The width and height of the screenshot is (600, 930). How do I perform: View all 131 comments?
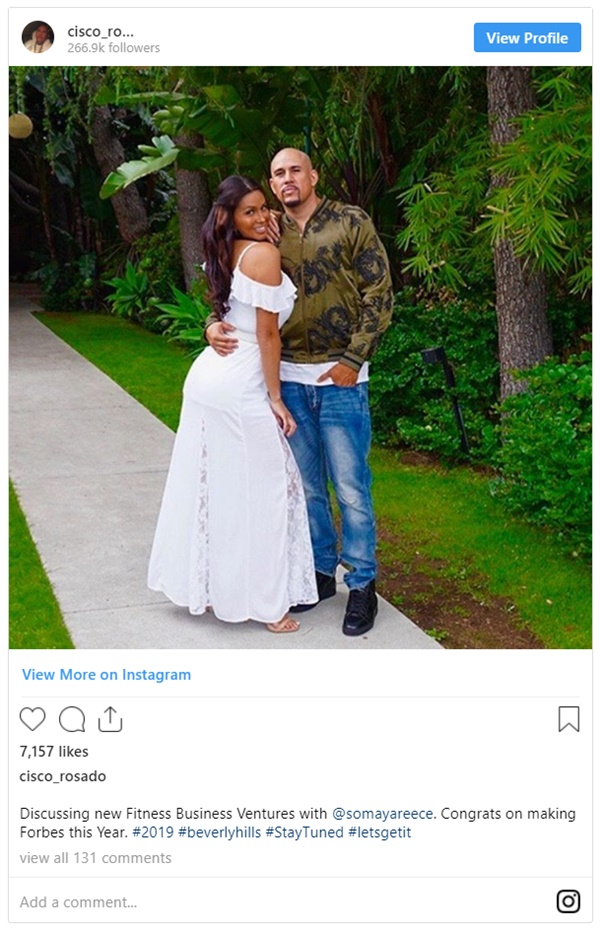pos(95,858)
